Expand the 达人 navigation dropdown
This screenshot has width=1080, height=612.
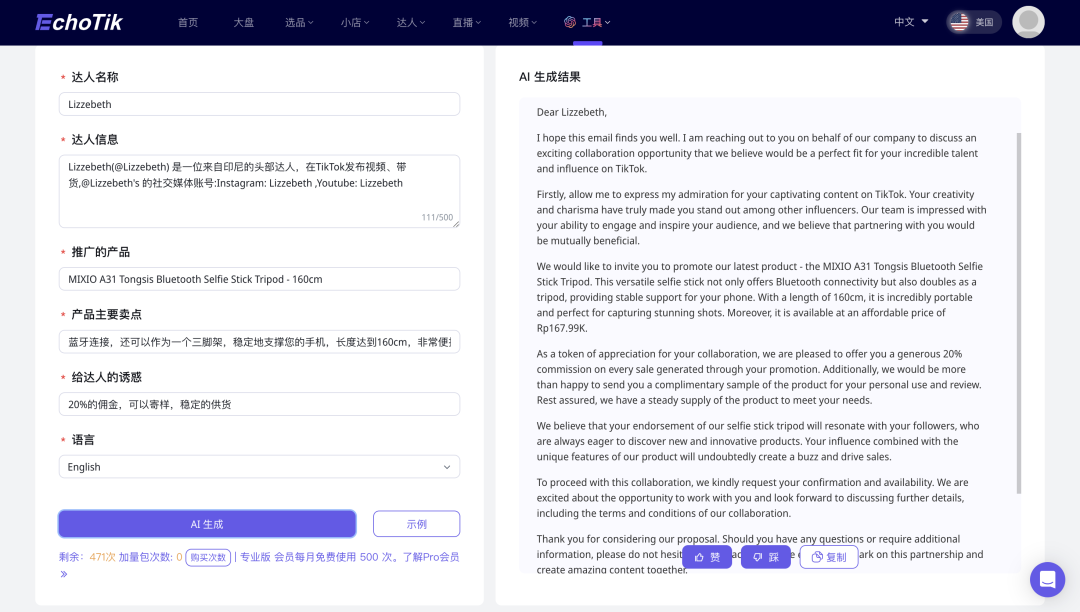pos(410,21)
